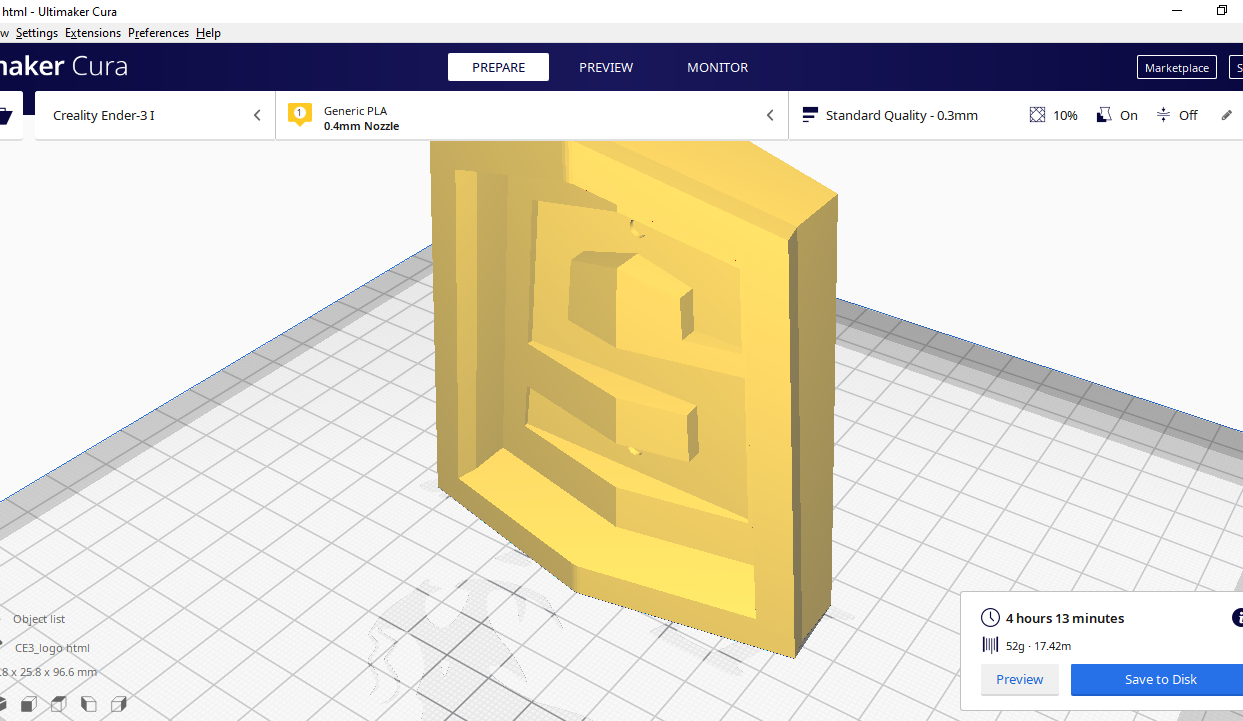Minimize the Cura window
This screenshot has width=1243, height=721.
1175,10
